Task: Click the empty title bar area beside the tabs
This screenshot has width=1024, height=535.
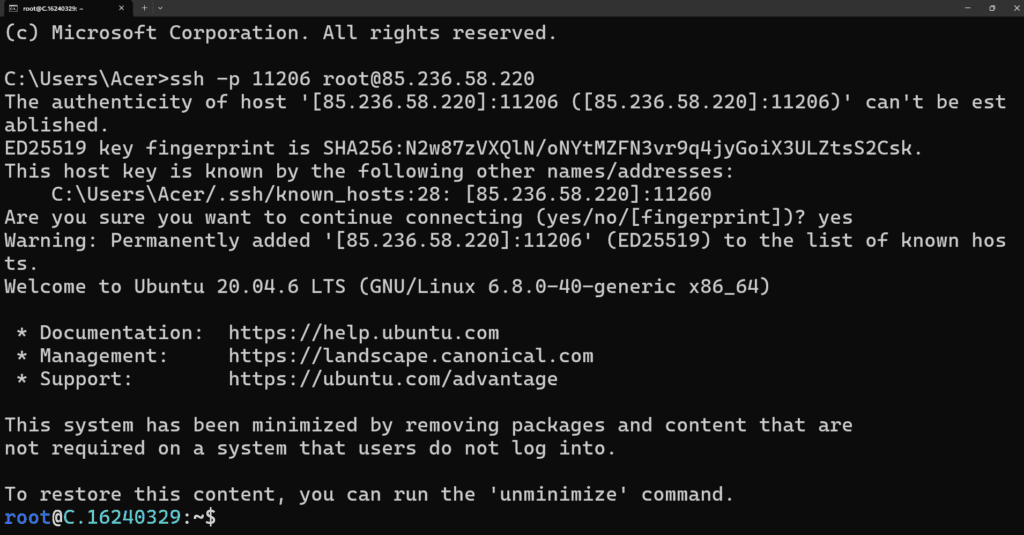Action: pos(562,8)
